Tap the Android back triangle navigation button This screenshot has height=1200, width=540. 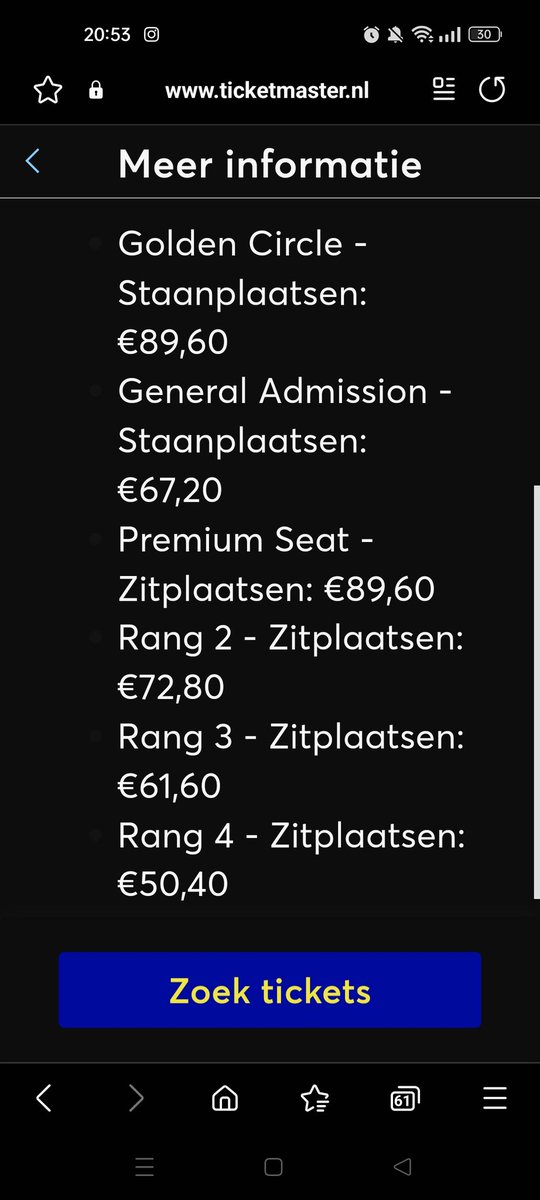click(402, 1166)
